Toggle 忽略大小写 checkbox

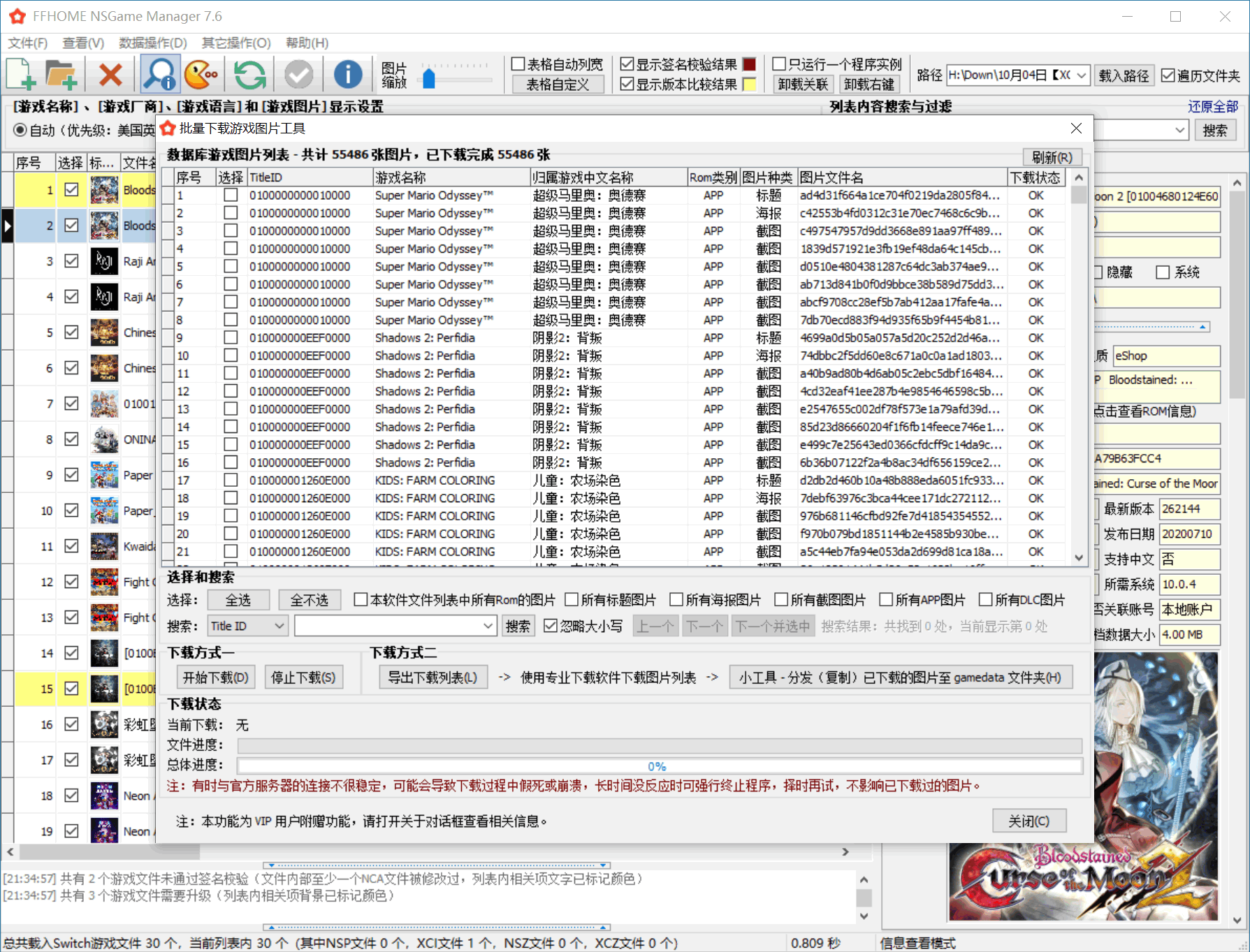click(x=551, y=626)
